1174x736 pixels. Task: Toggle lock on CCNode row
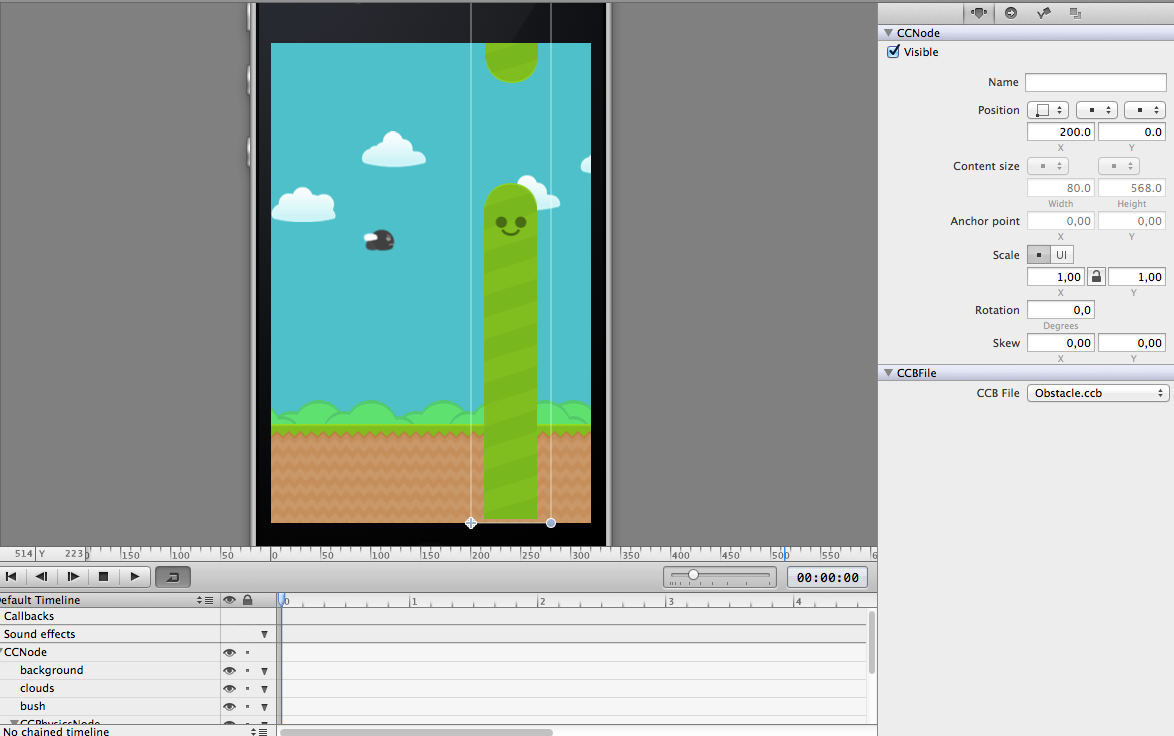(x=247, y=653)
